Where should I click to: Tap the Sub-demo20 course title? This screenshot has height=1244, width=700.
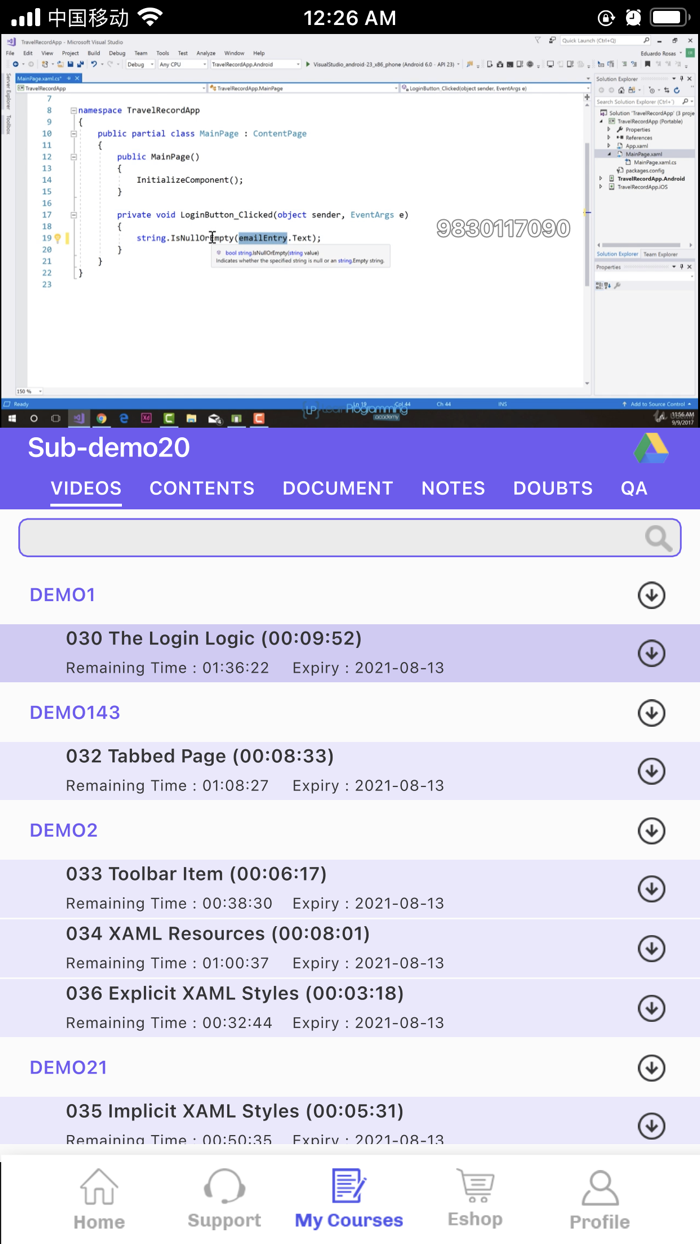tap(109, 447)
